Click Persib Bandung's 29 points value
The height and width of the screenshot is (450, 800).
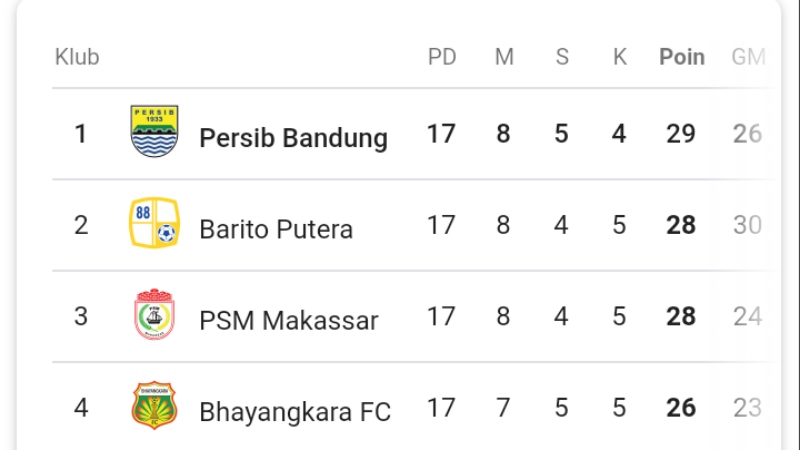[681, 134]
